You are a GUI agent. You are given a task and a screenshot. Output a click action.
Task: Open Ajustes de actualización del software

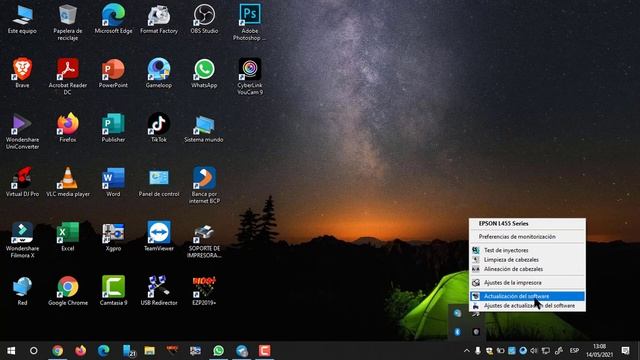[x=527, y=306]
